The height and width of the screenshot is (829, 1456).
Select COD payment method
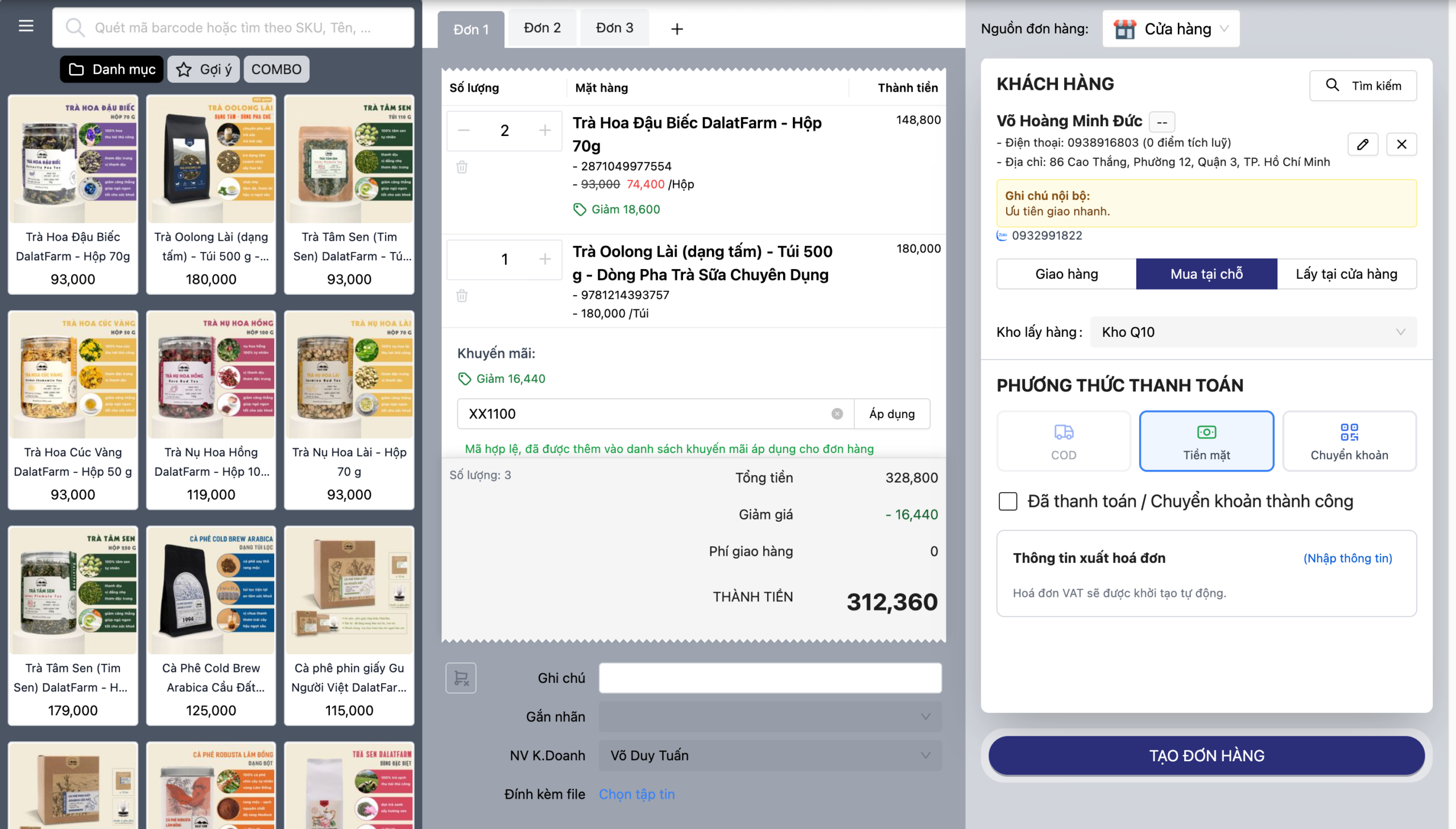coord(1063,442)
